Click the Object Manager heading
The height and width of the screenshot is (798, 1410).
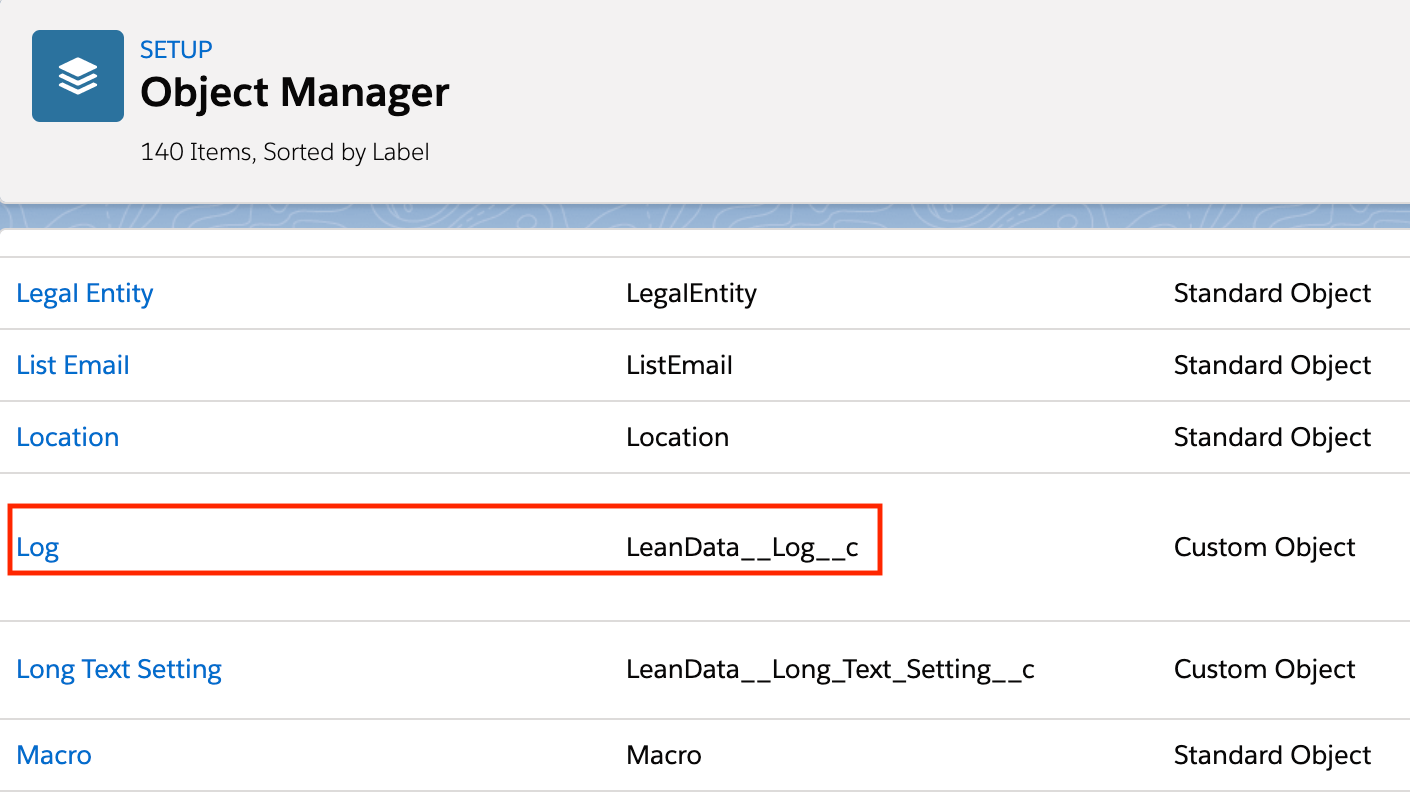point(295,92)
